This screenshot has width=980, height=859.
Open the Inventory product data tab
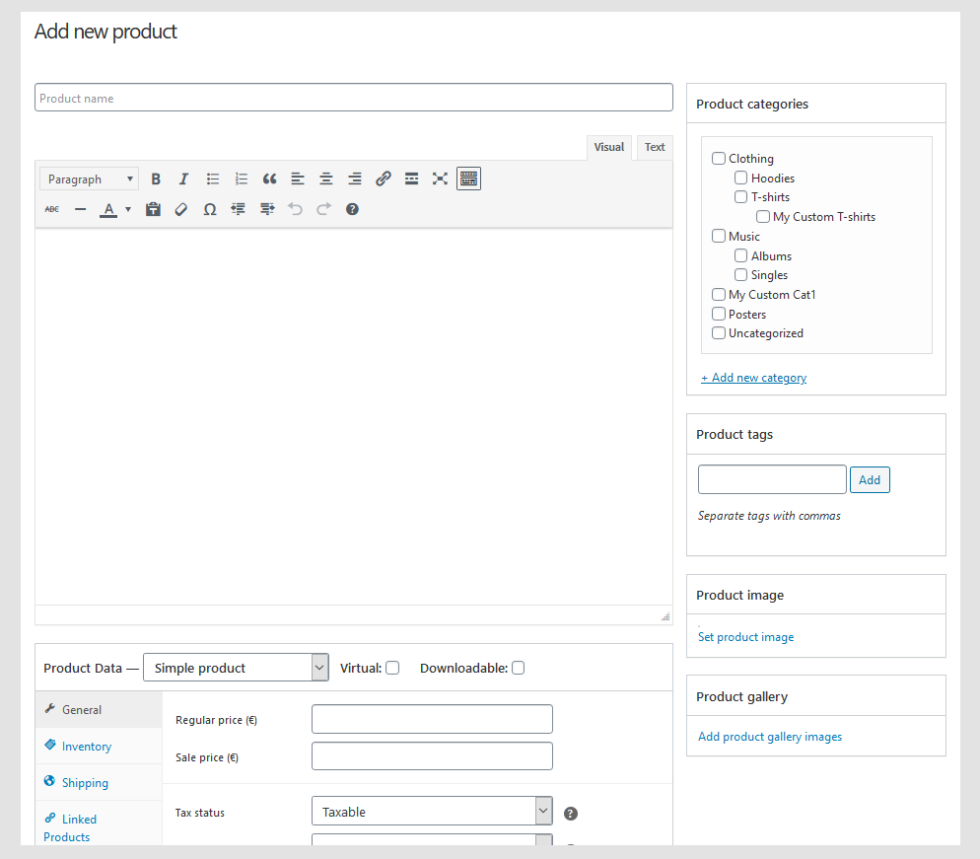click(99, 746)
